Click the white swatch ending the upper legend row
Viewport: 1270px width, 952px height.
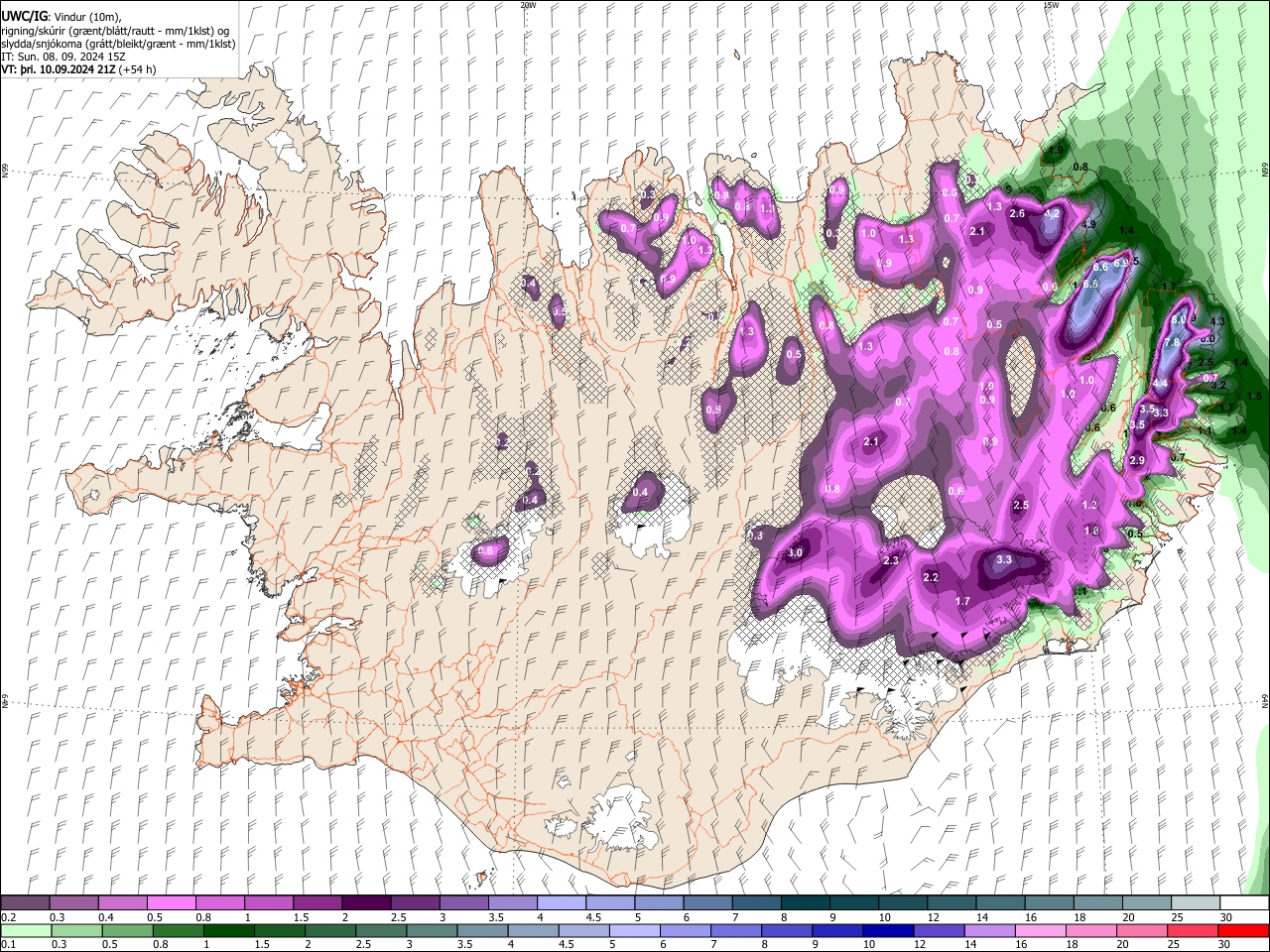tap(1244, 903)
